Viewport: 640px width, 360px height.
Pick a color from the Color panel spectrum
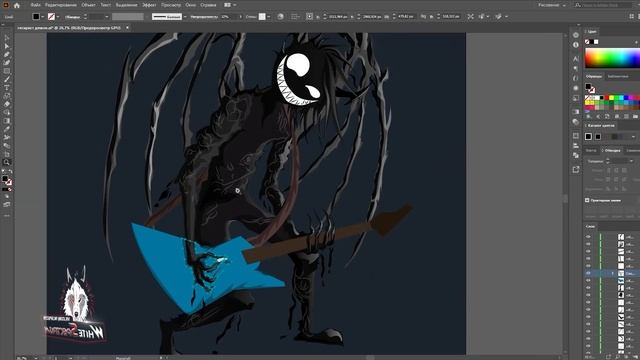click(612, 58)
